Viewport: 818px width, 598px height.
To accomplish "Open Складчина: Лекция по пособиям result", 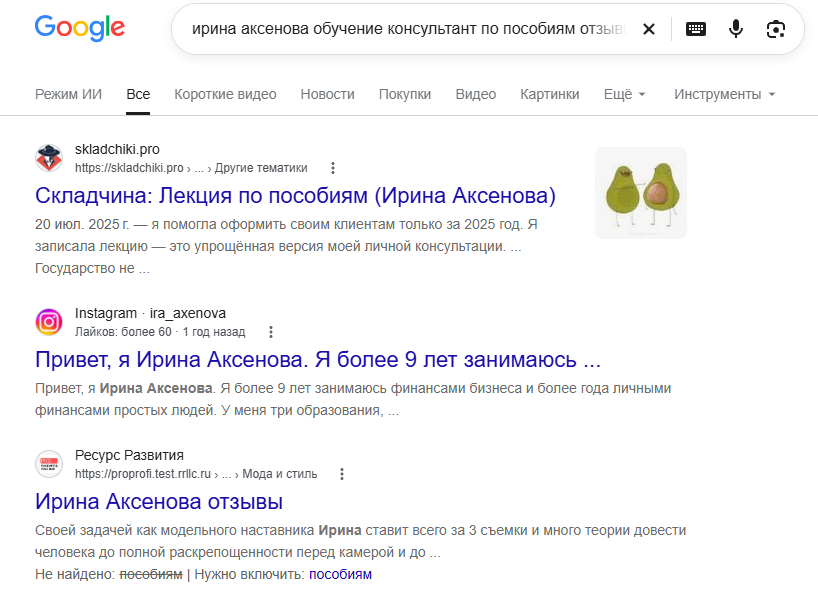I will pos(295,196).
